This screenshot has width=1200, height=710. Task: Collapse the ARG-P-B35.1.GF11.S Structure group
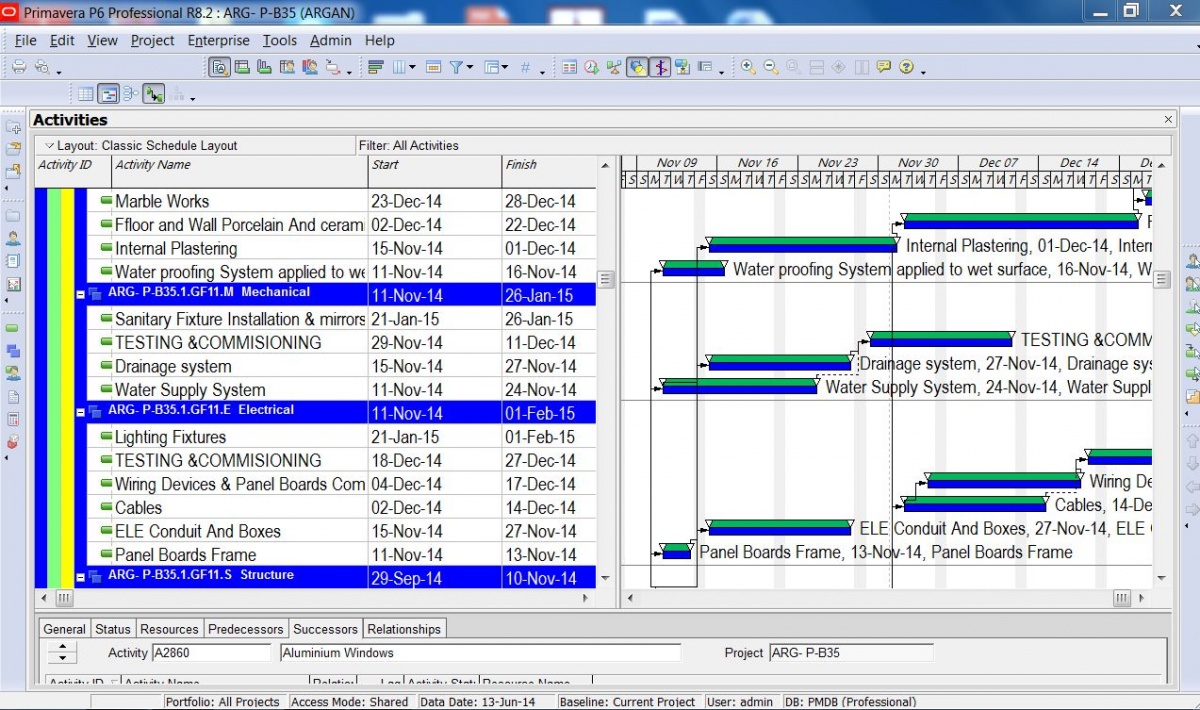coord(81,577)
